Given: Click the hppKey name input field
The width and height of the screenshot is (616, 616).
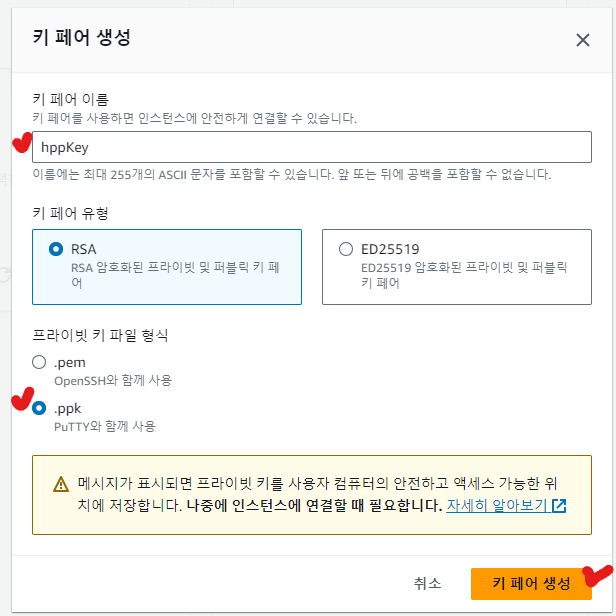Looking at the screenshot, I should [311, 147].
